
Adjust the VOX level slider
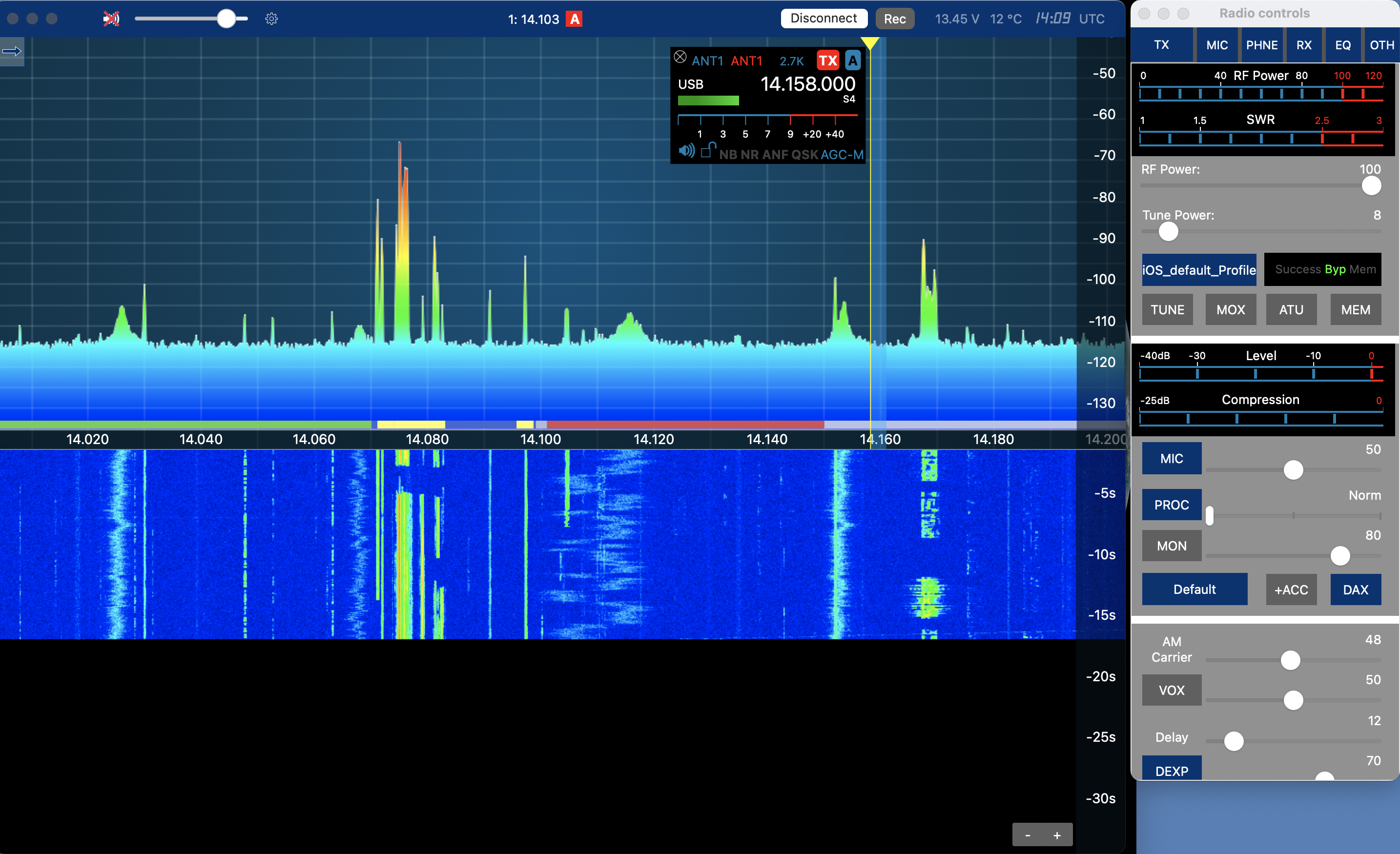(x=1293, y=700)
